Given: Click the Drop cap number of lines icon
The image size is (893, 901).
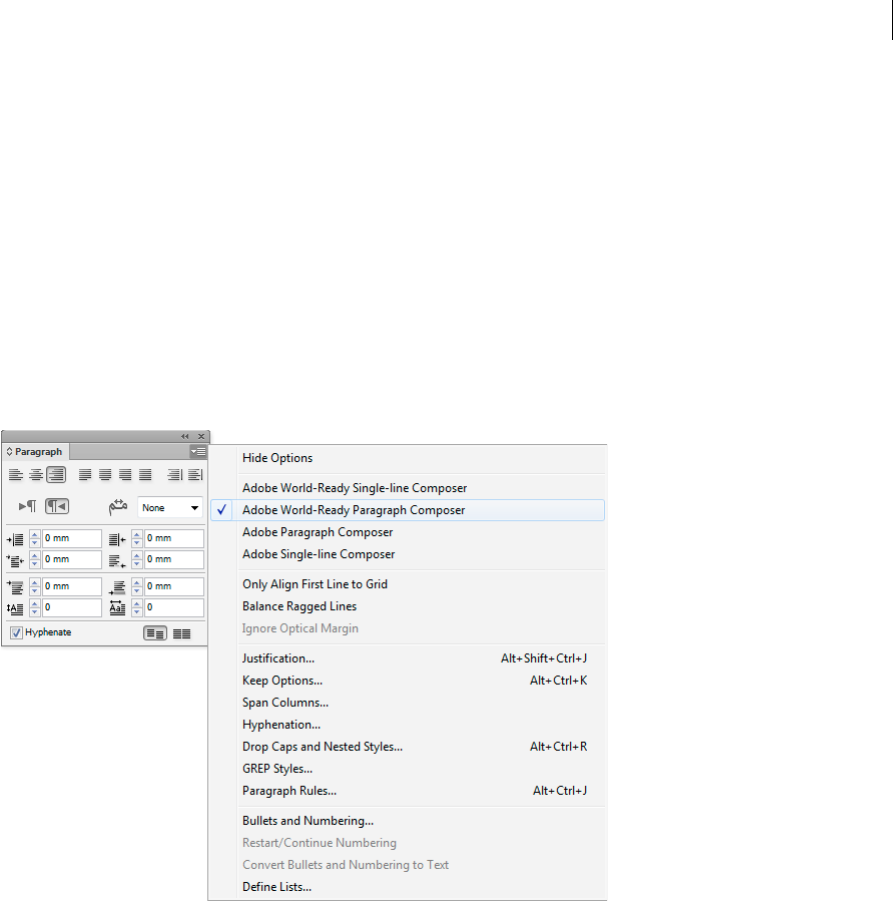Looking at the screenshot, I should pos(15,609).
